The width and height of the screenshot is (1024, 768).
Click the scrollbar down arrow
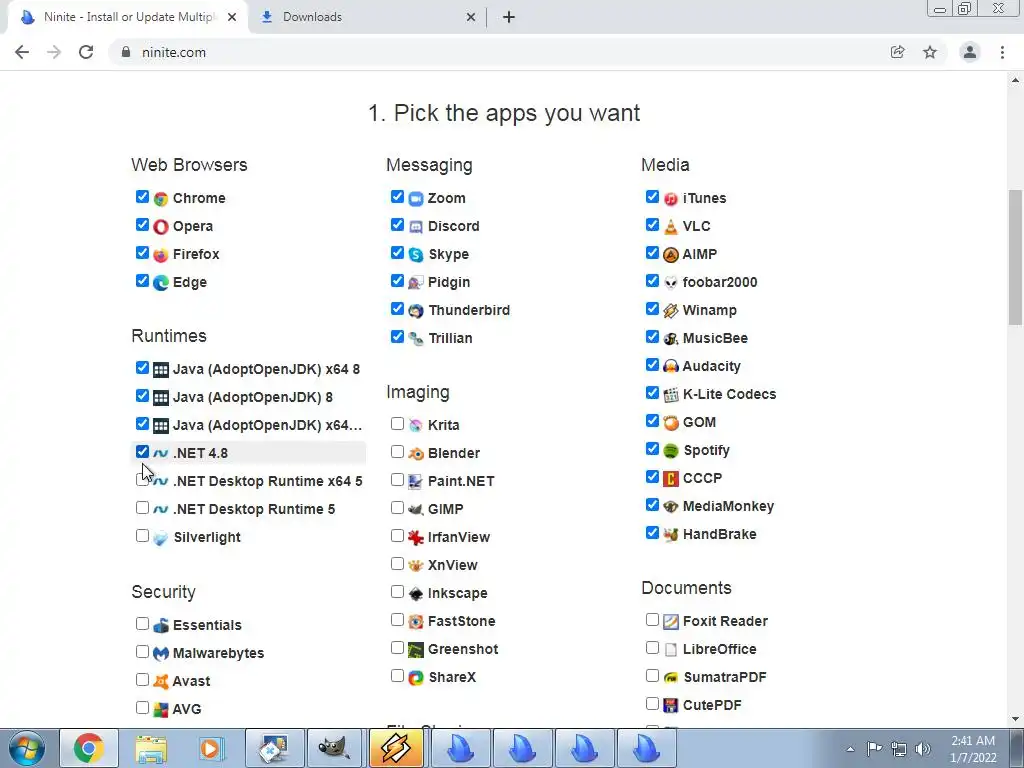1015,719
